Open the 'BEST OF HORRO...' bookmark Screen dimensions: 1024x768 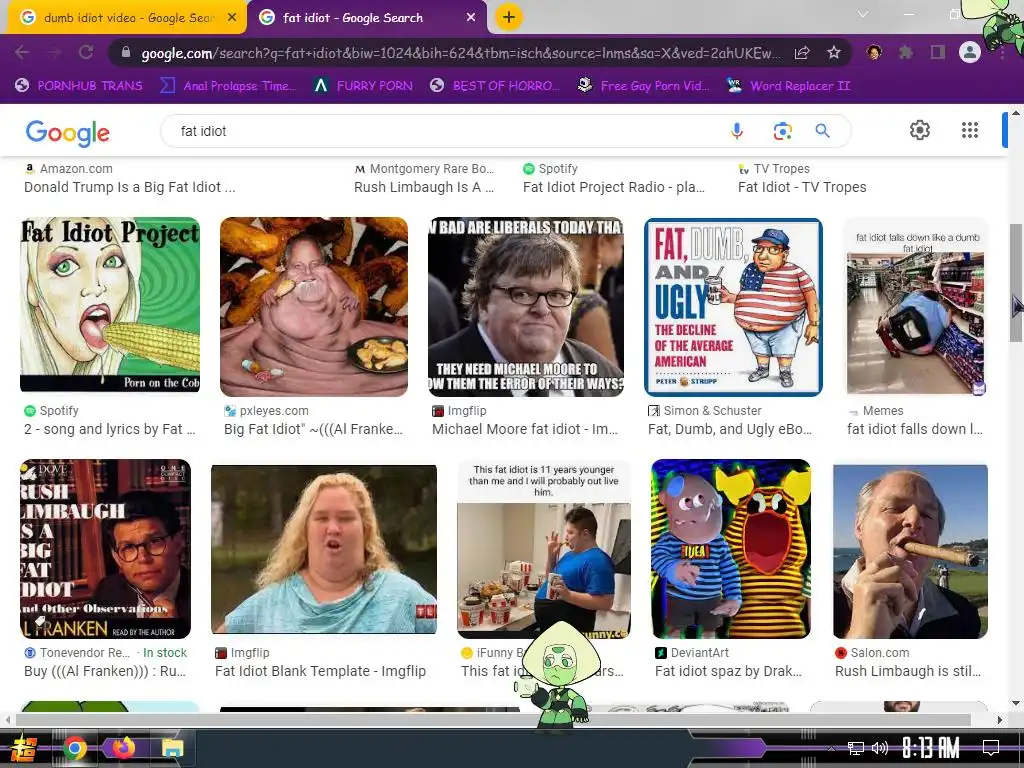(494, 86)
